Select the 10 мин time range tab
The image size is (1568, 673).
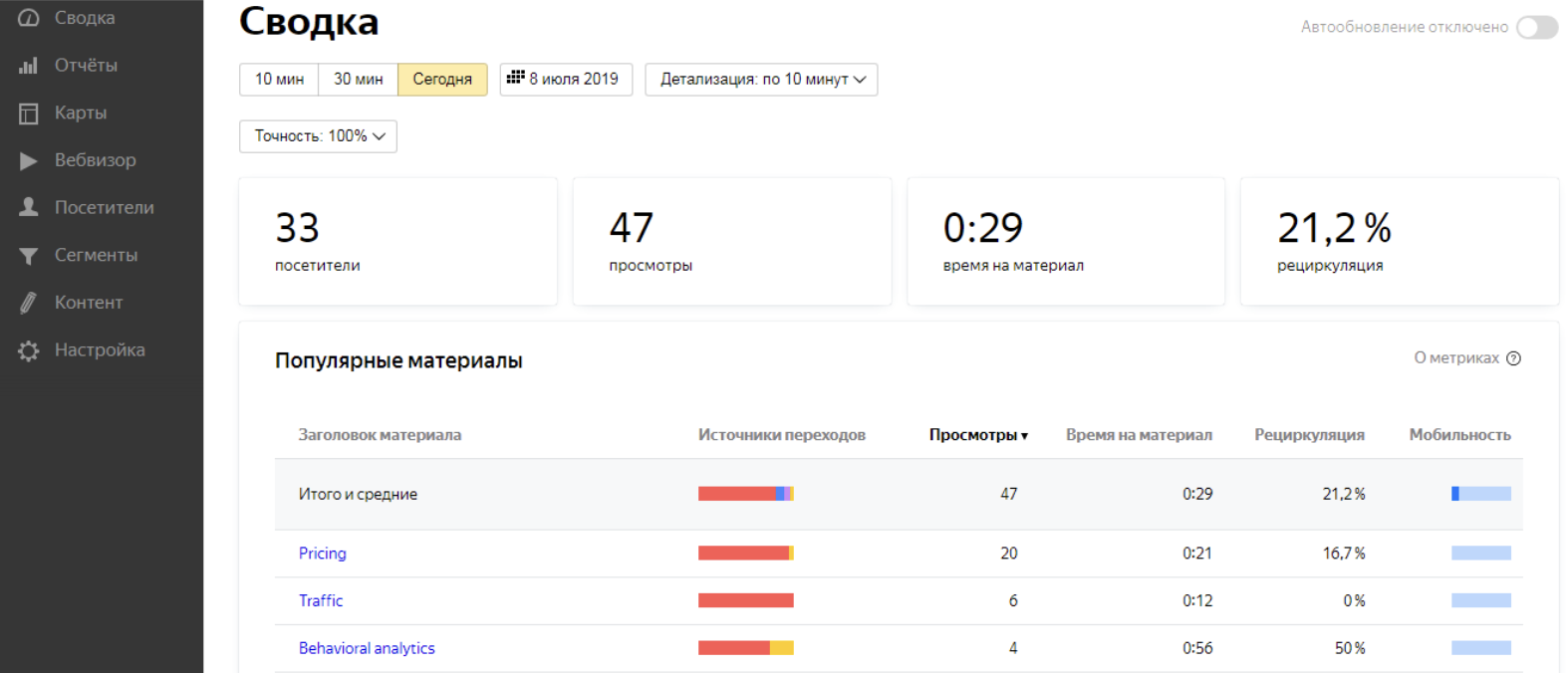pyautogui.click(x=279, y=80)
